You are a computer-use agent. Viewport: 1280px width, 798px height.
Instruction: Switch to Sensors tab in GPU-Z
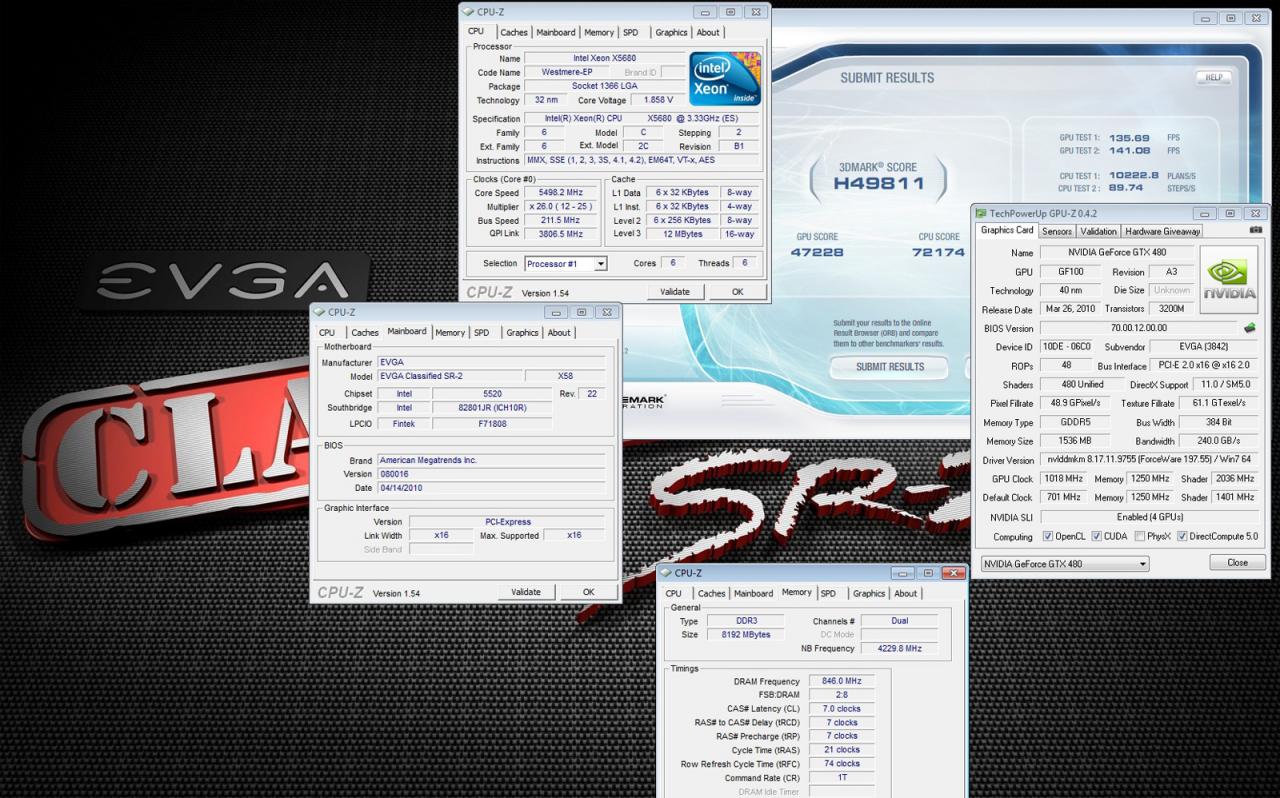pos(1057,231)
